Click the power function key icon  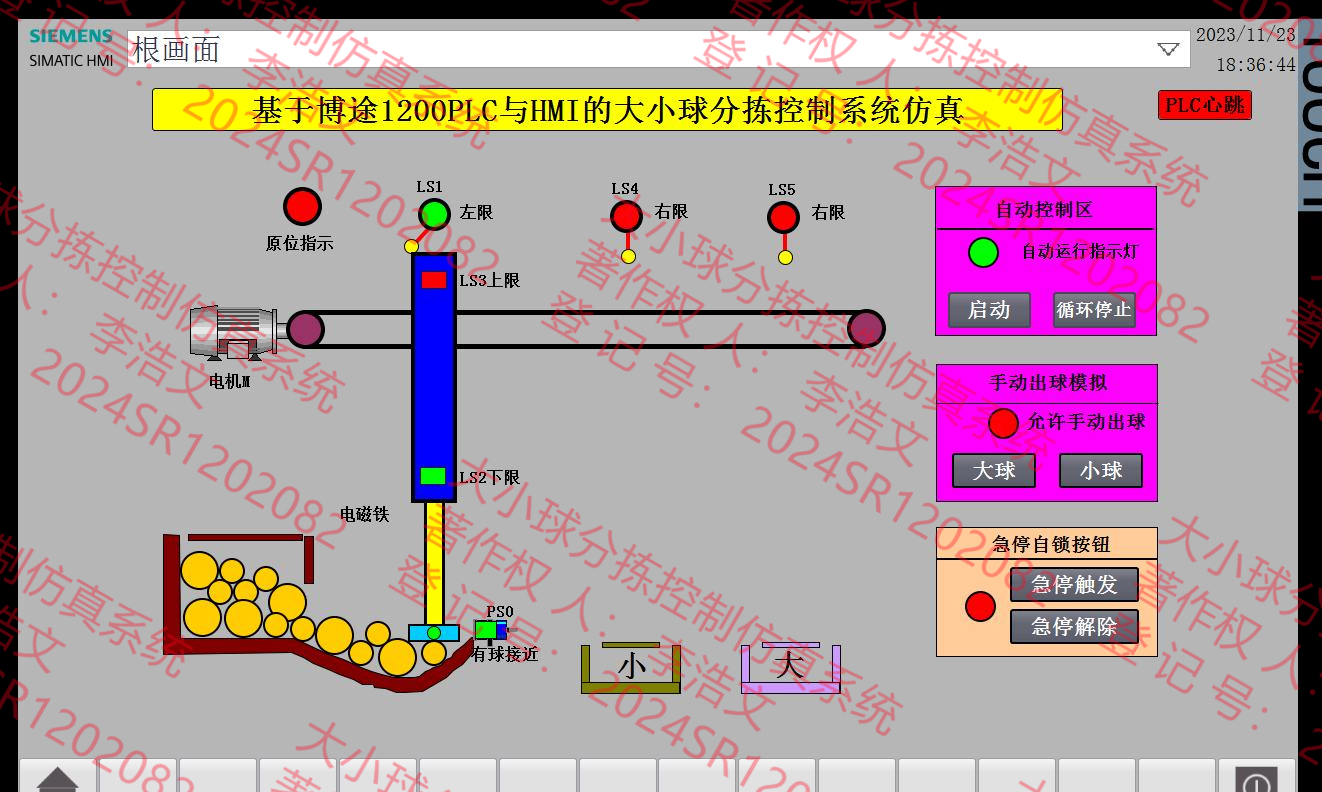click(x=1256, y=779)
